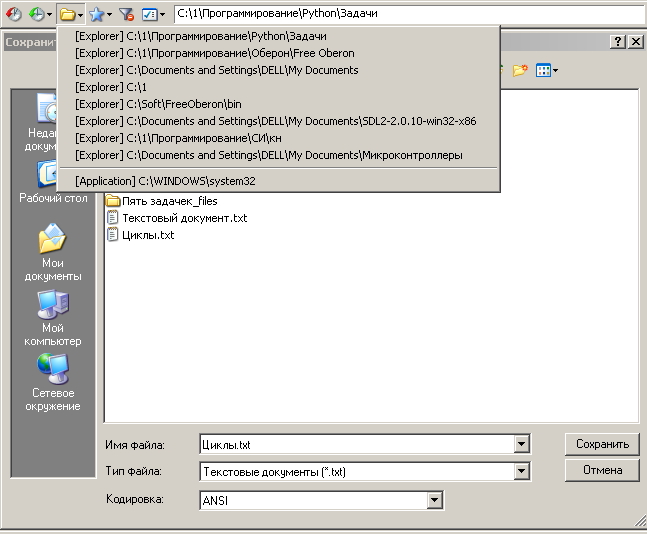647x534 pixels.
Task: Click the green clock history icon
Action: pyautogui.click(x=37, y=14)
